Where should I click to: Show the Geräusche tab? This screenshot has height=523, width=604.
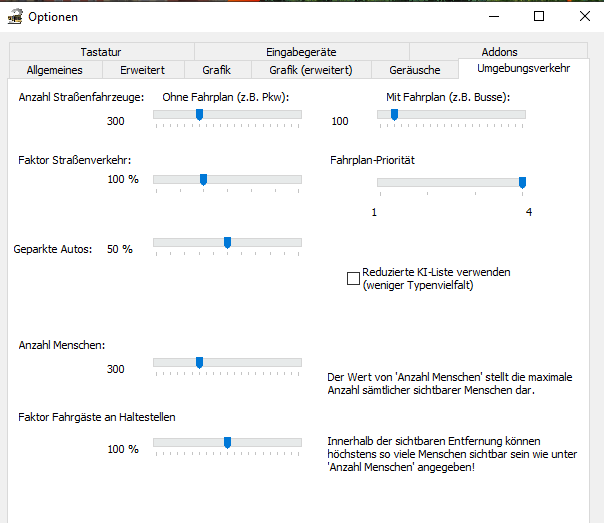[x=414, y=70]
